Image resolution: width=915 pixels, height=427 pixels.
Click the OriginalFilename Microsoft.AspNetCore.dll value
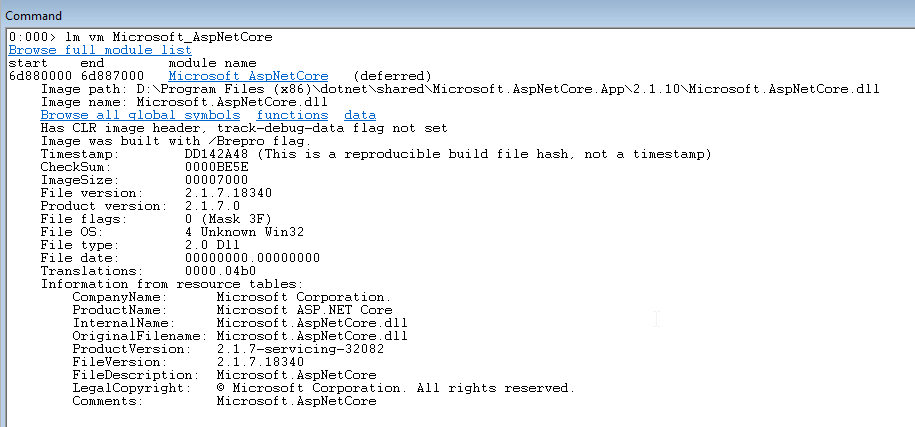(x=312, y=336)
